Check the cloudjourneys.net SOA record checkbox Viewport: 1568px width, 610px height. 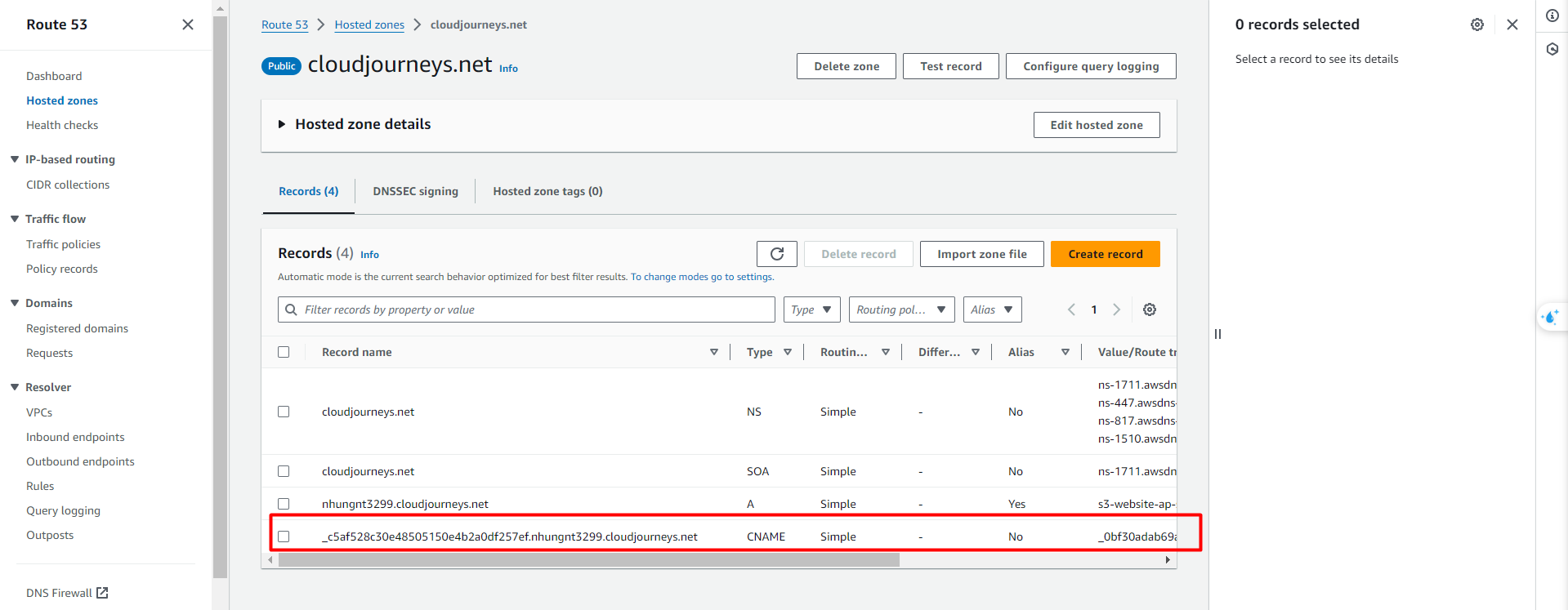click(284, 471)
